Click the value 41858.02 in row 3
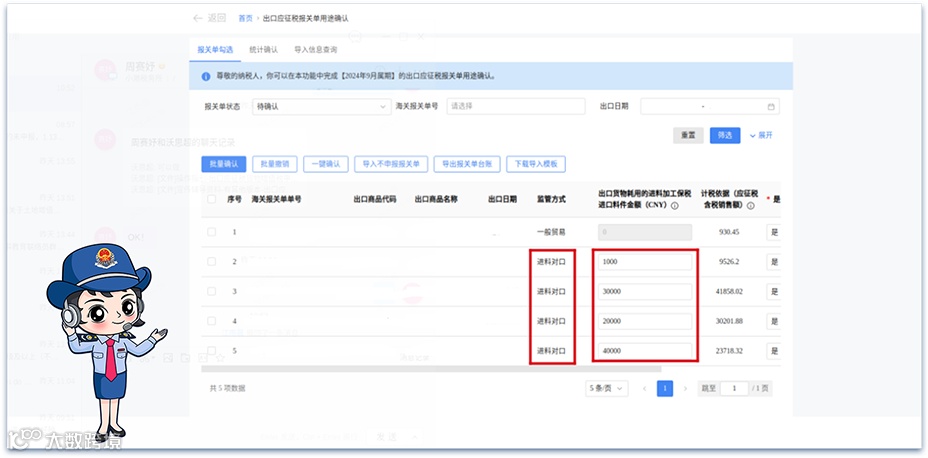The height and width of the screenshot is (458, 928). coord(729,291)
